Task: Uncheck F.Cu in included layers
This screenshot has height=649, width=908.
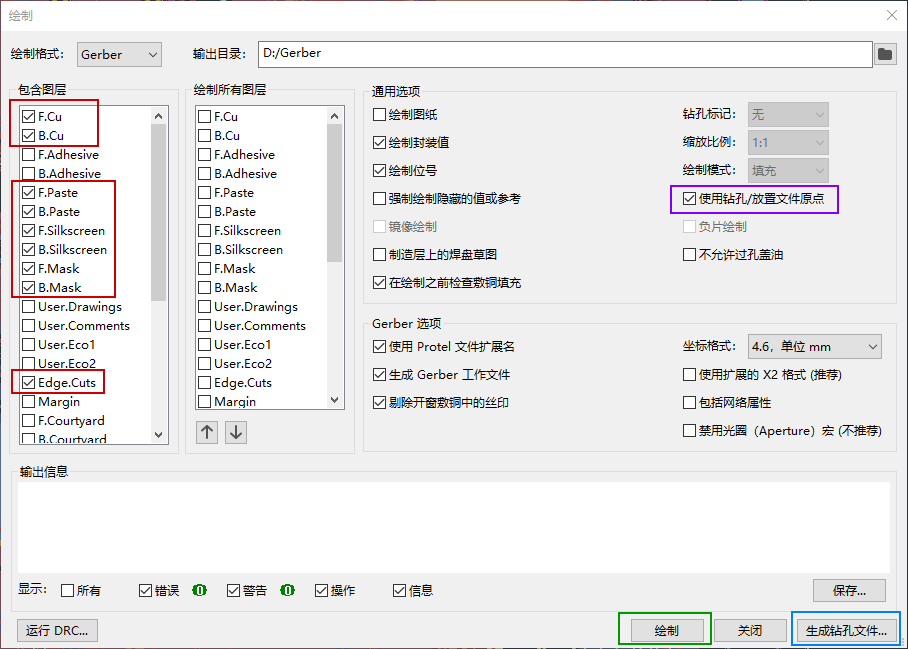Action: click(x=28, y=116)
